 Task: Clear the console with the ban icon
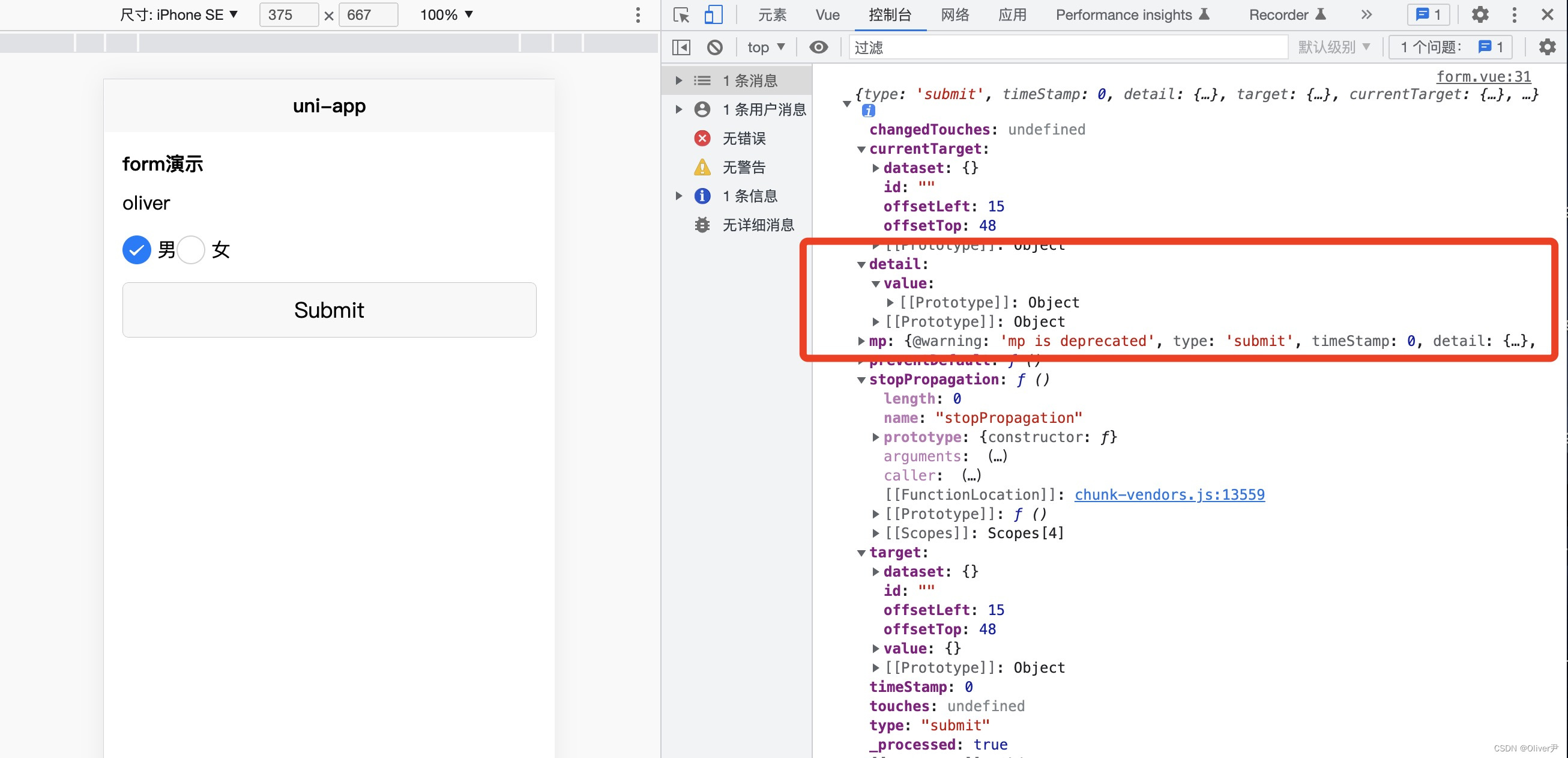point(714,47)
